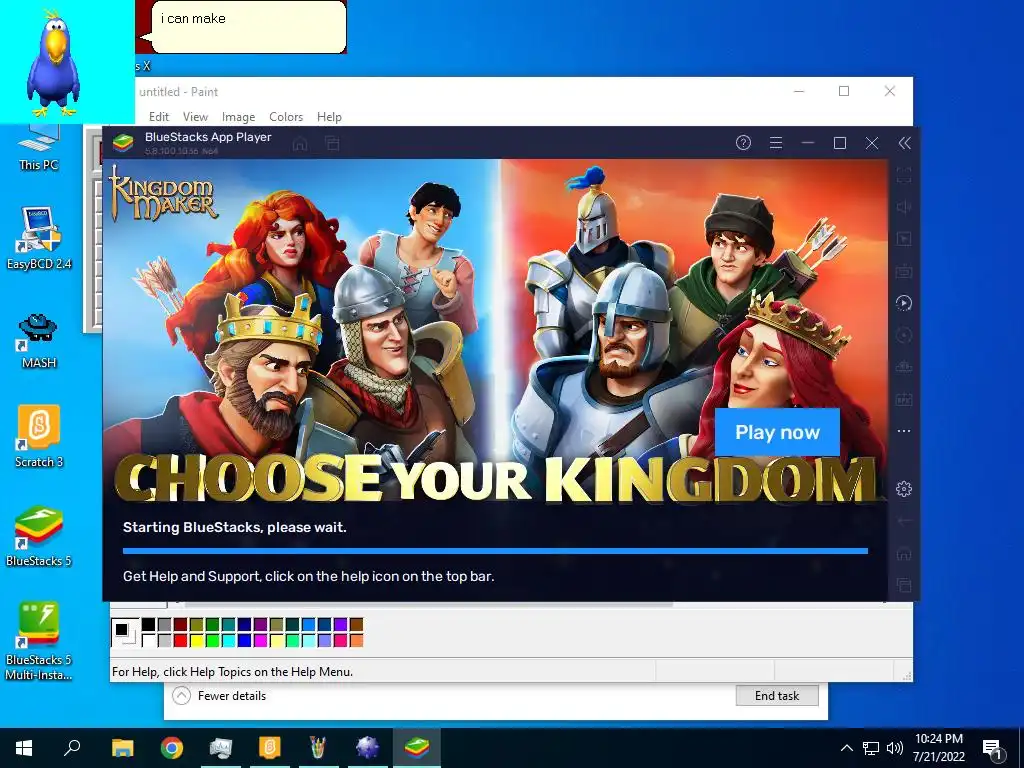
Task: Pick the magenta swatch in Paint palette
Action: 261,641
